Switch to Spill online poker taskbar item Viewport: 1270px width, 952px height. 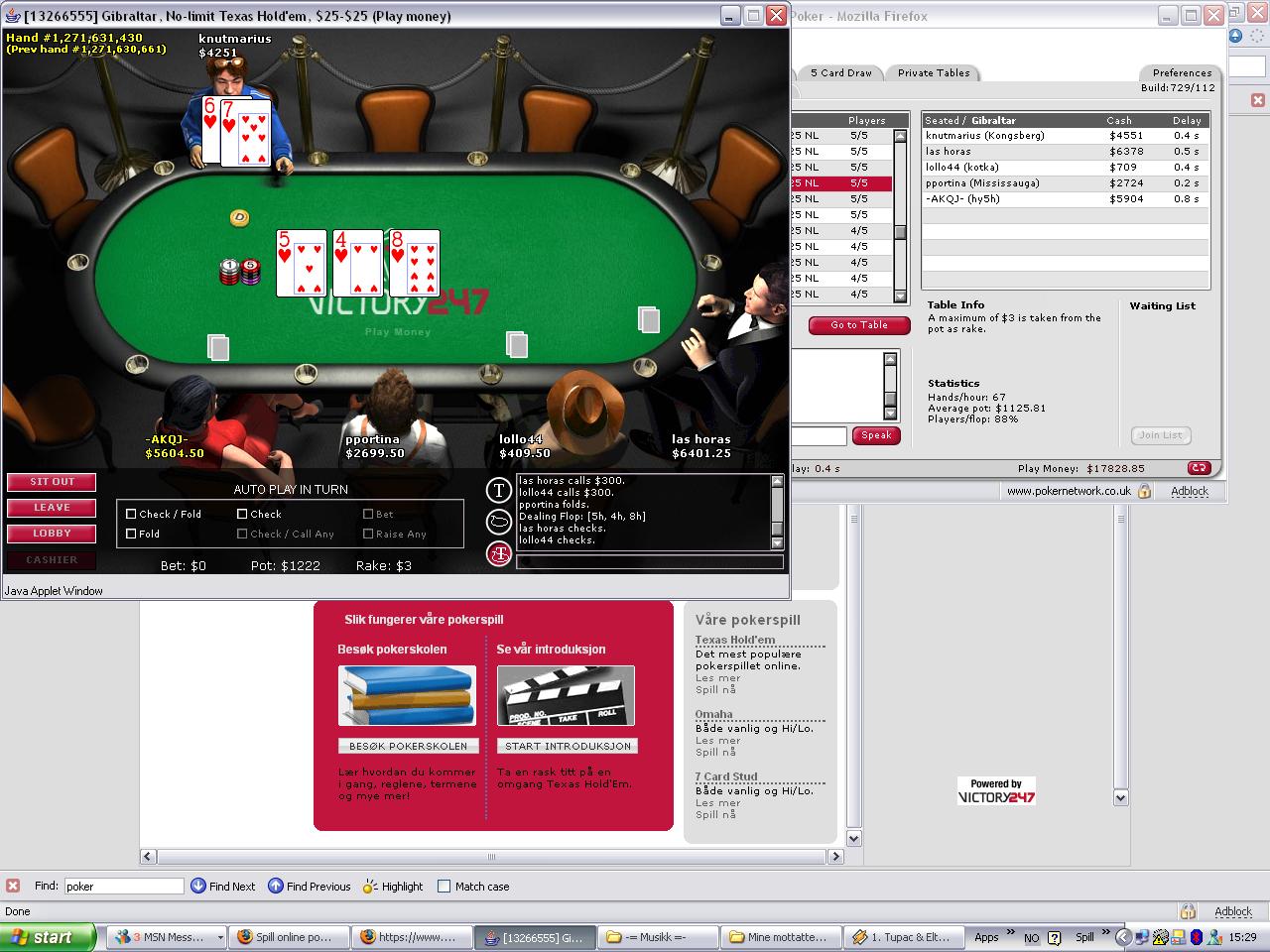tap(291, 937)
